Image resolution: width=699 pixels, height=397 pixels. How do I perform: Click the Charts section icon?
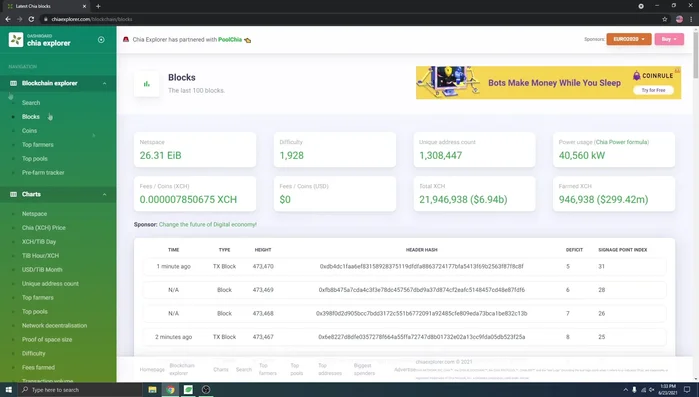pyautogui.click(x=13, y=194)
